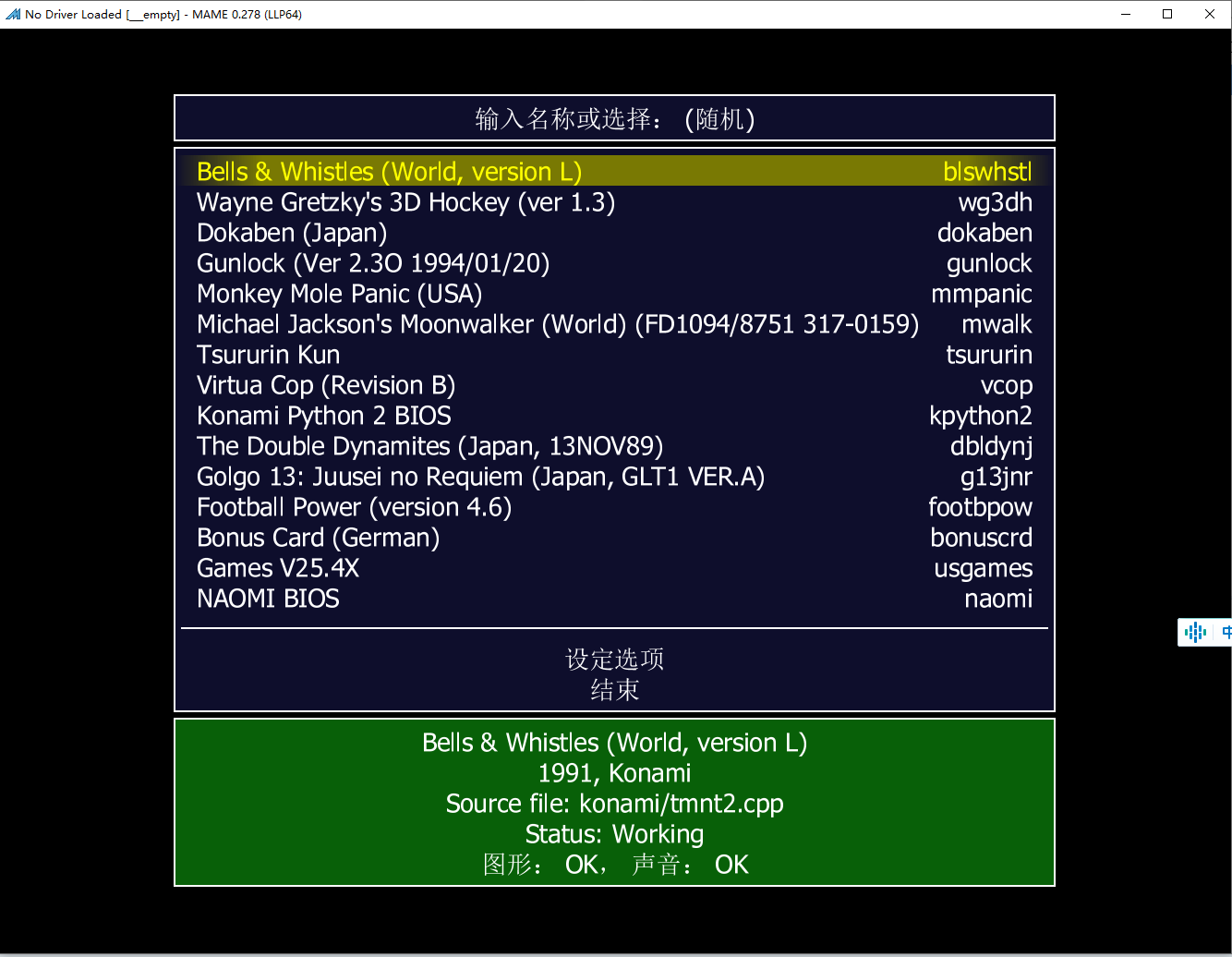Click the g13jnr short name
Image resolution: width=1232 pixels, height=957 pixels.
click(x=996, y=477)
